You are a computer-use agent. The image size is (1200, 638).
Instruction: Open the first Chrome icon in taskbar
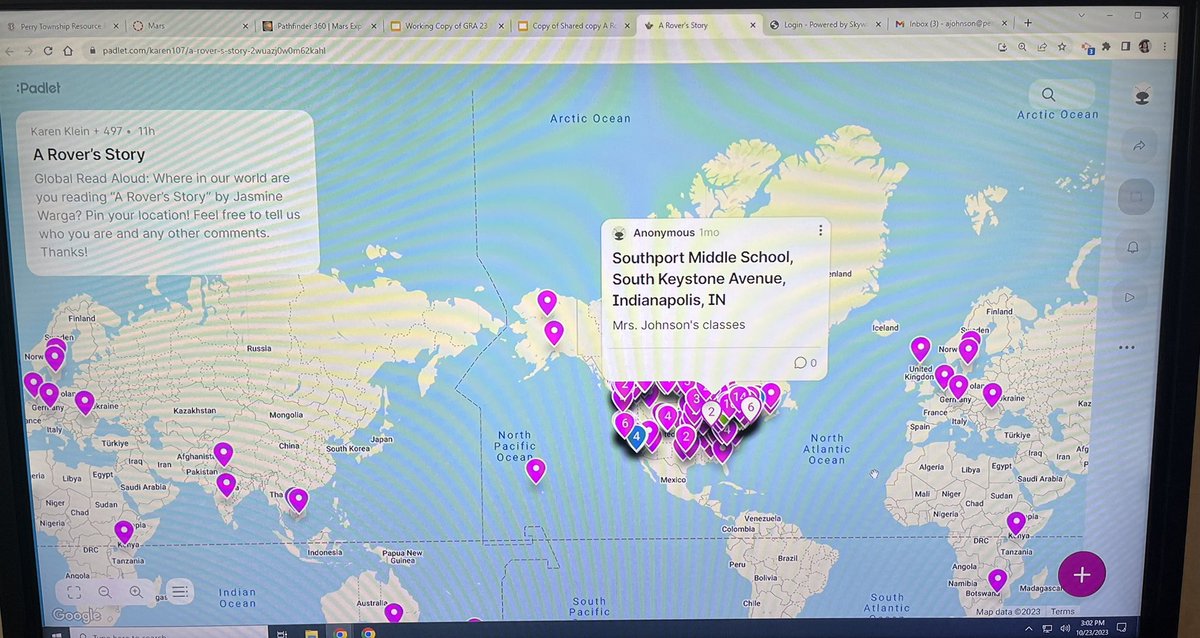pyautogui.click(x=340, y=633)
